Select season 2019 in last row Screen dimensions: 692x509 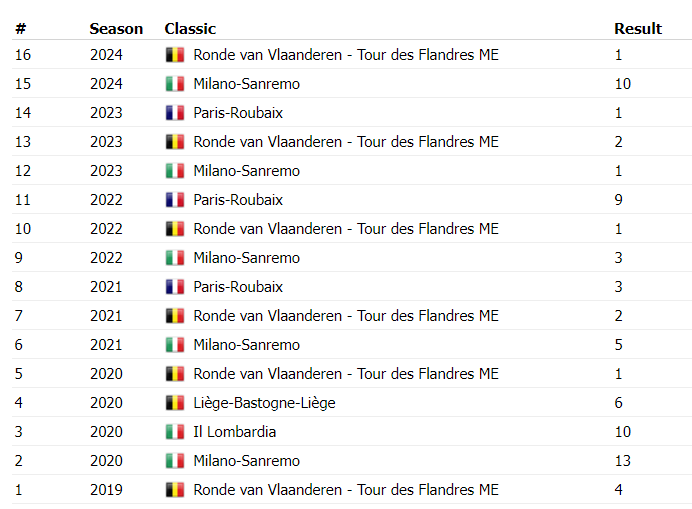106,490
